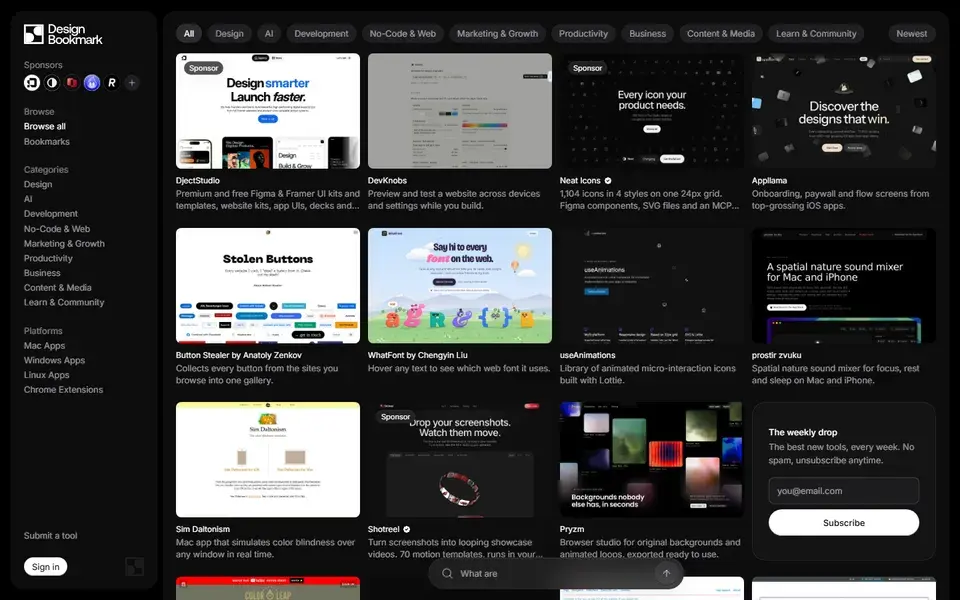Click the verified badge next to Shotreel

point(407,529)
